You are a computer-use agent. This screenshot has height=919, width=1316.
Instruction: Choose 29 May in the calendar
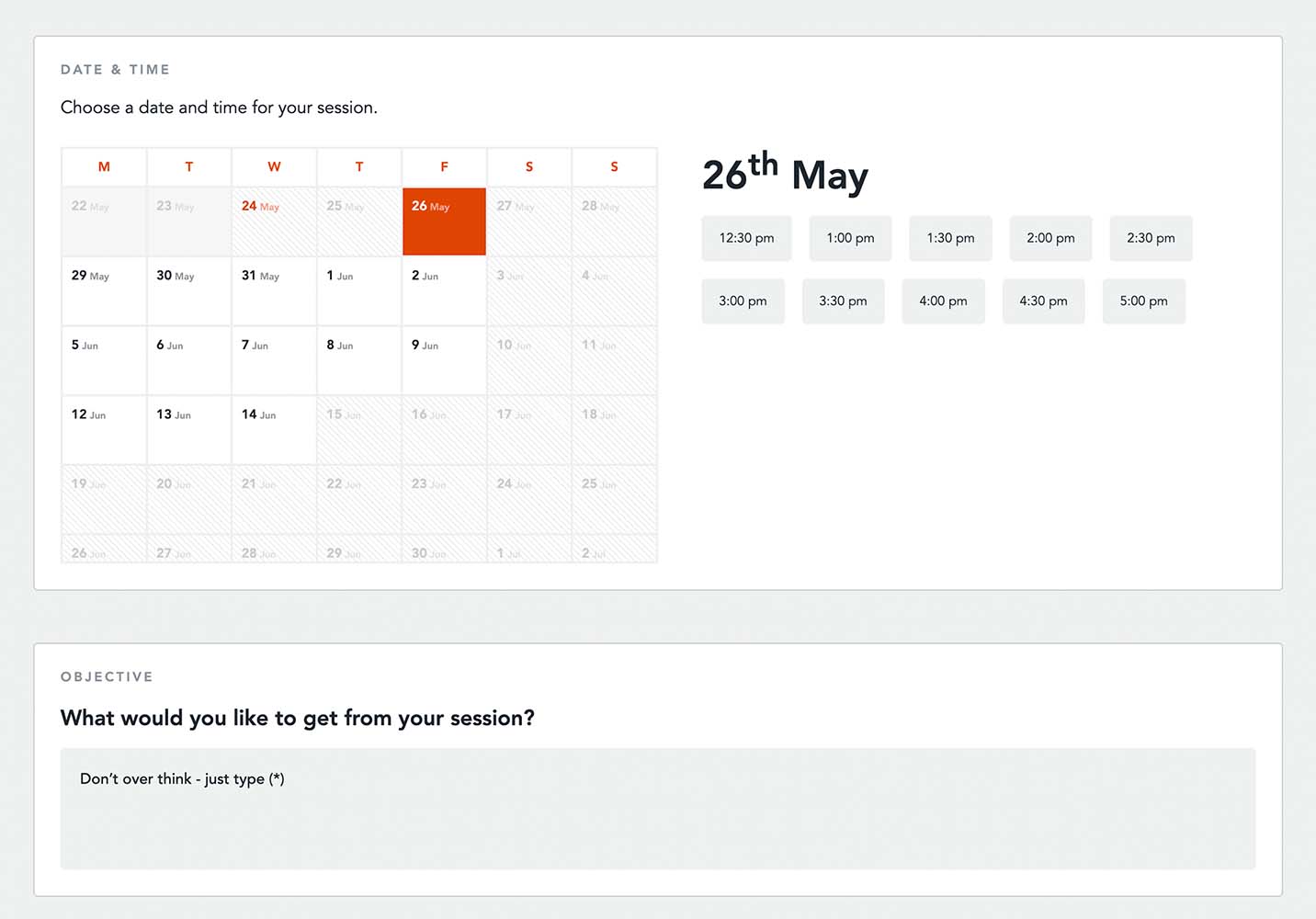(x=104, y=290)
